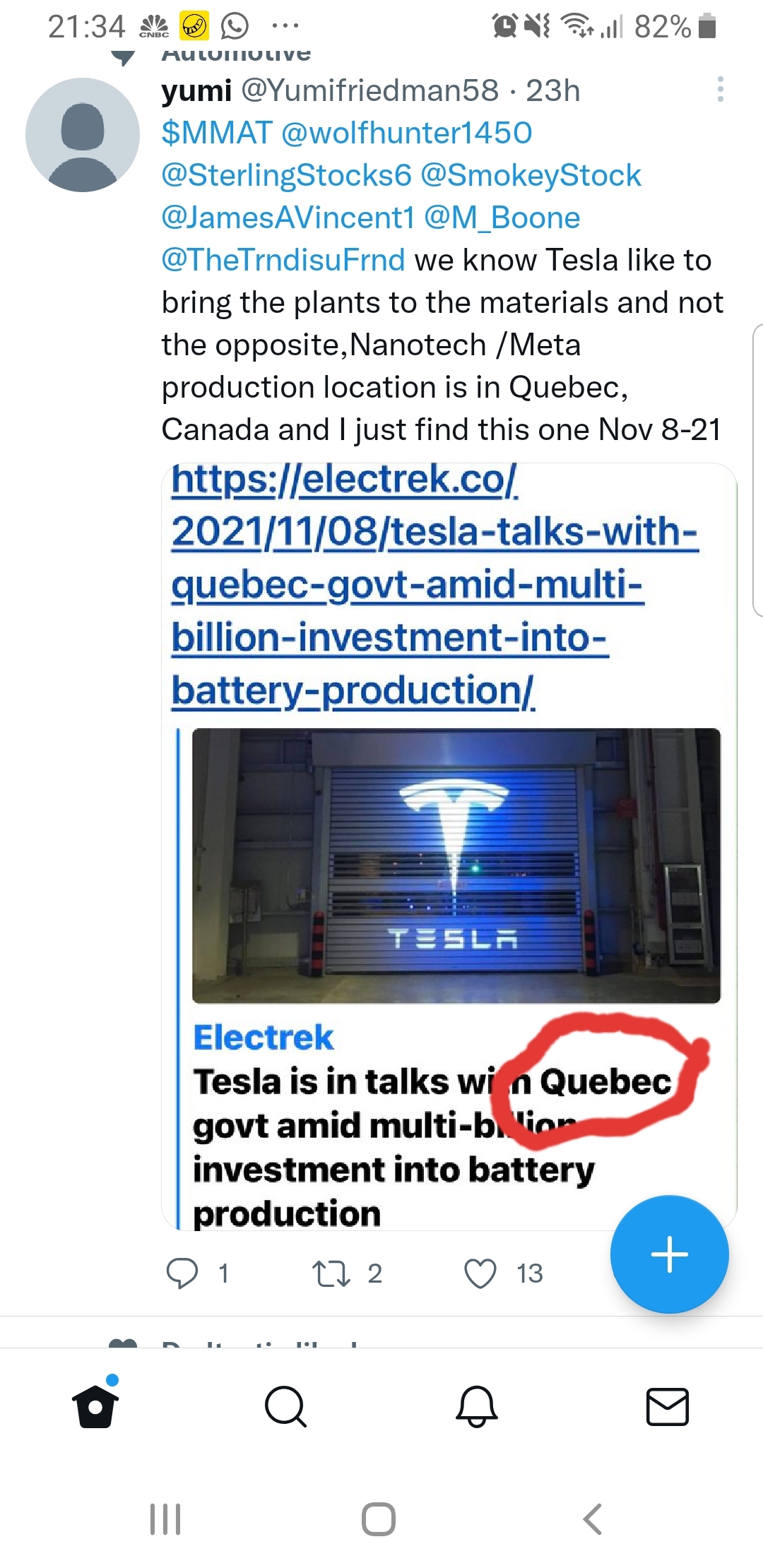The image size is (763, 1568).
Task: Open yumi's profile avatar
Action: [x=83, y=135]
